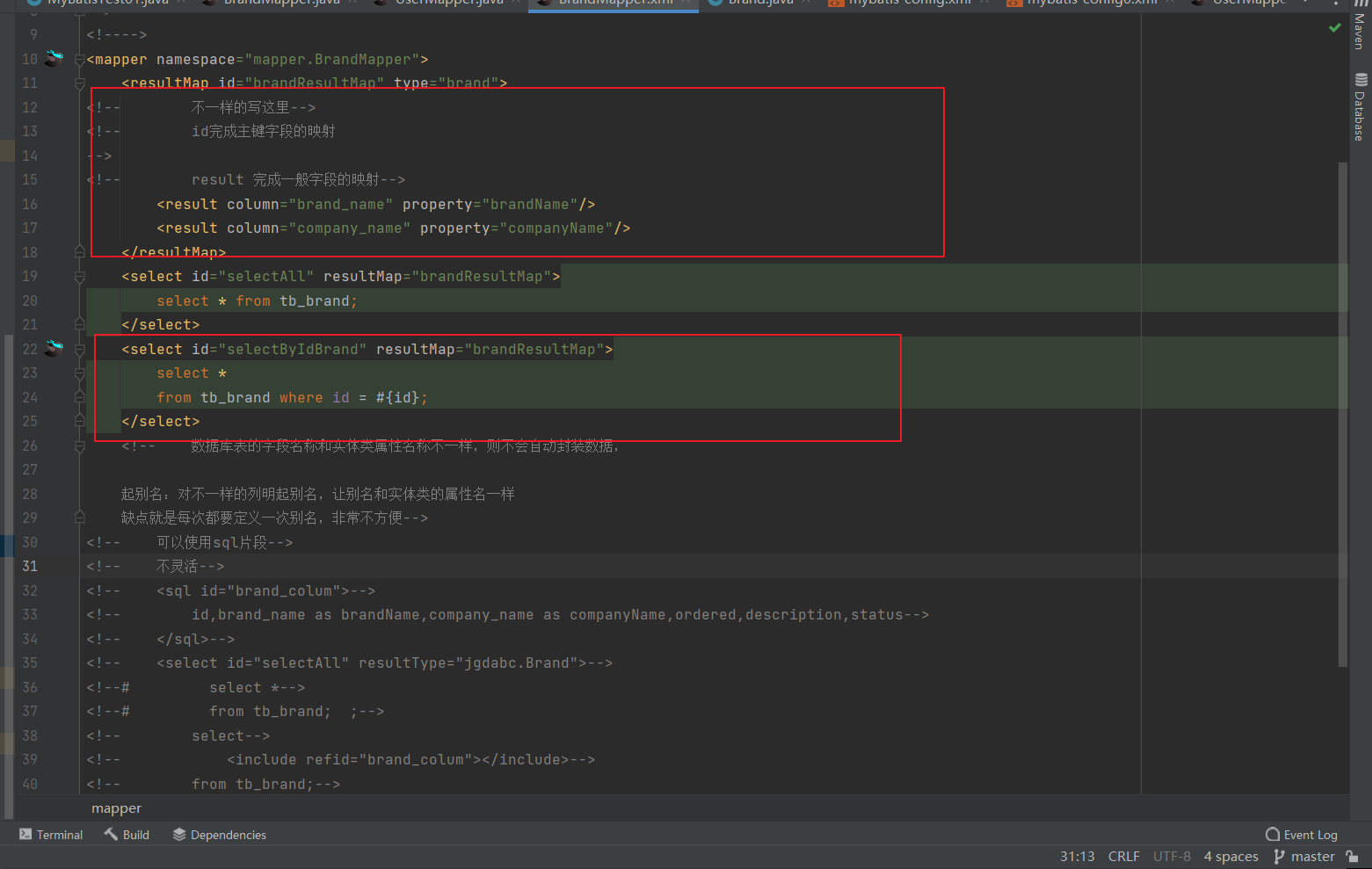Click the mapper breadcrumb
Screen dimensions: 1372x869
point(116,808)
